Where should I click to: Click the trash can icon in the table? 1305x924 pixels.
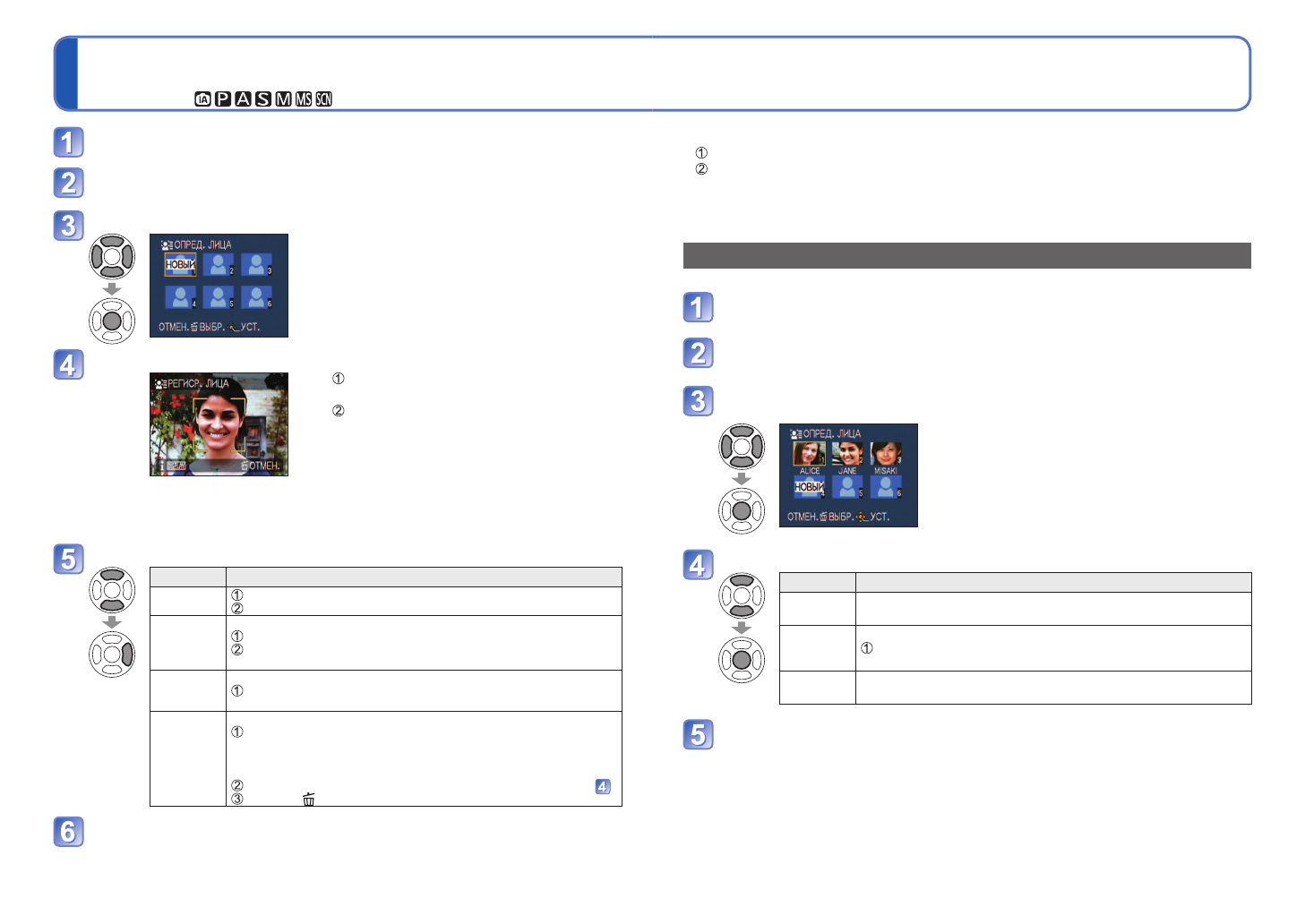(309, 800)
